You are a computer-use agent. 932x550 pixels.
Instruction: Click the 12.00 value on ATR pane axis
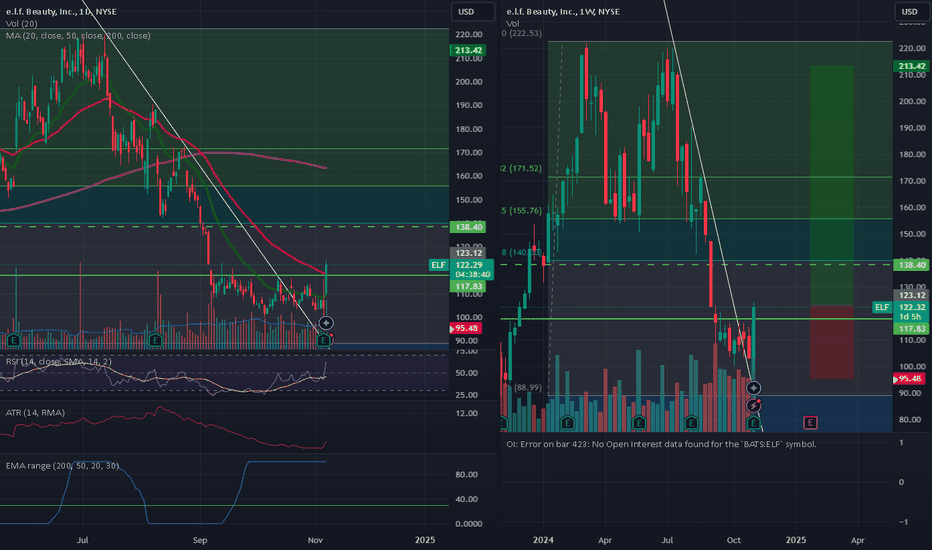click(467, 413)
